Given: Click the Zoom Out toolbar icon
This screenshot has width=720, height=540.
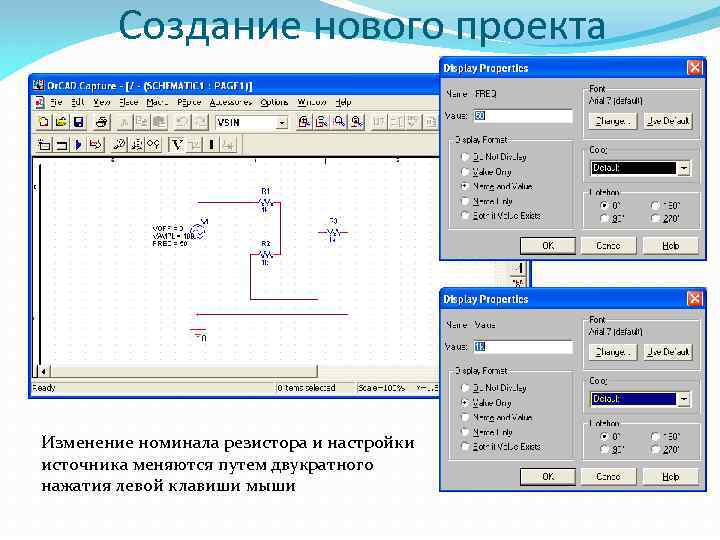Looking at the screenshot, I should coord(321,122).
